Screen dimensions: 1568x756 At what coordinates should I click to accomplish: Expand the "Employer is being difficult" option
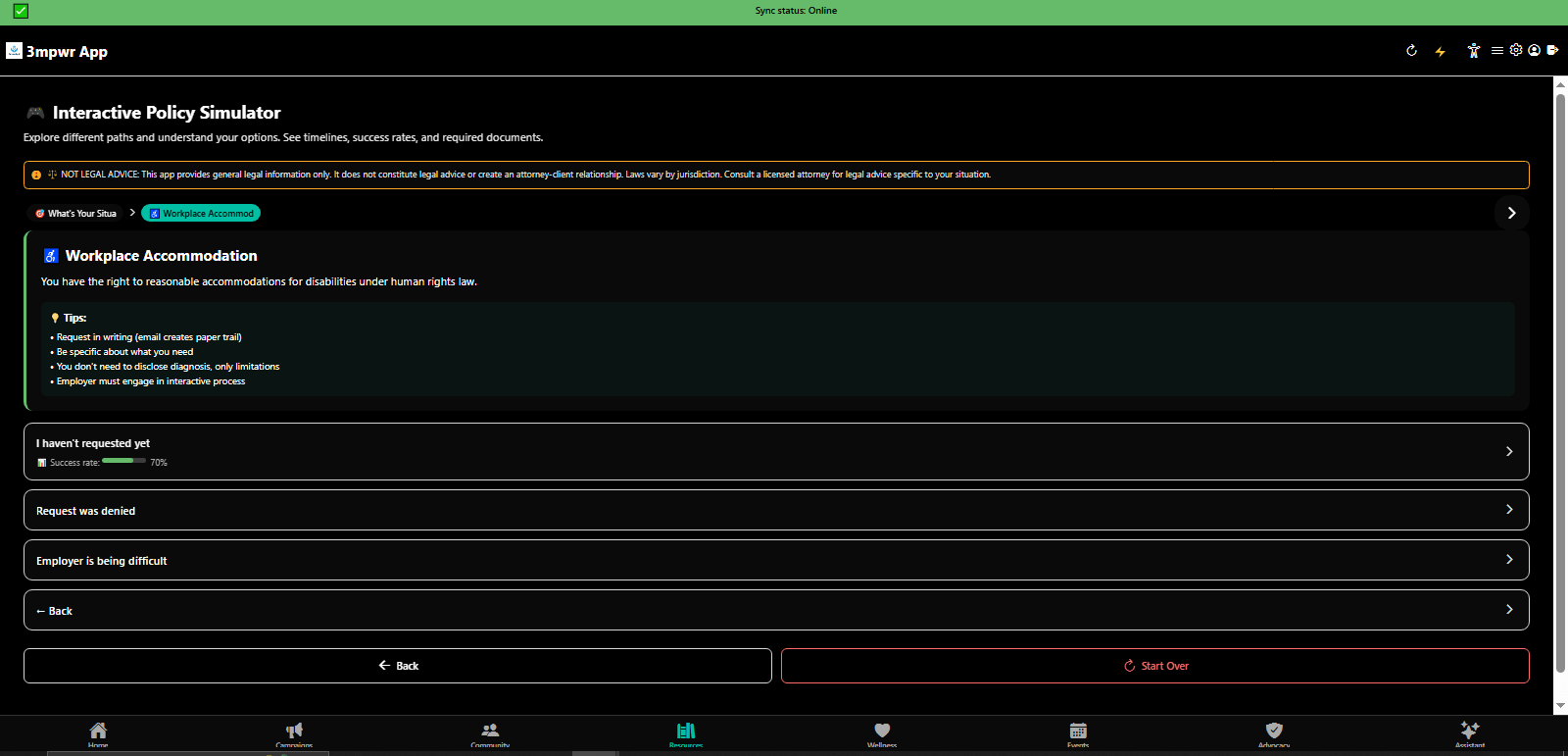[775, 560]
